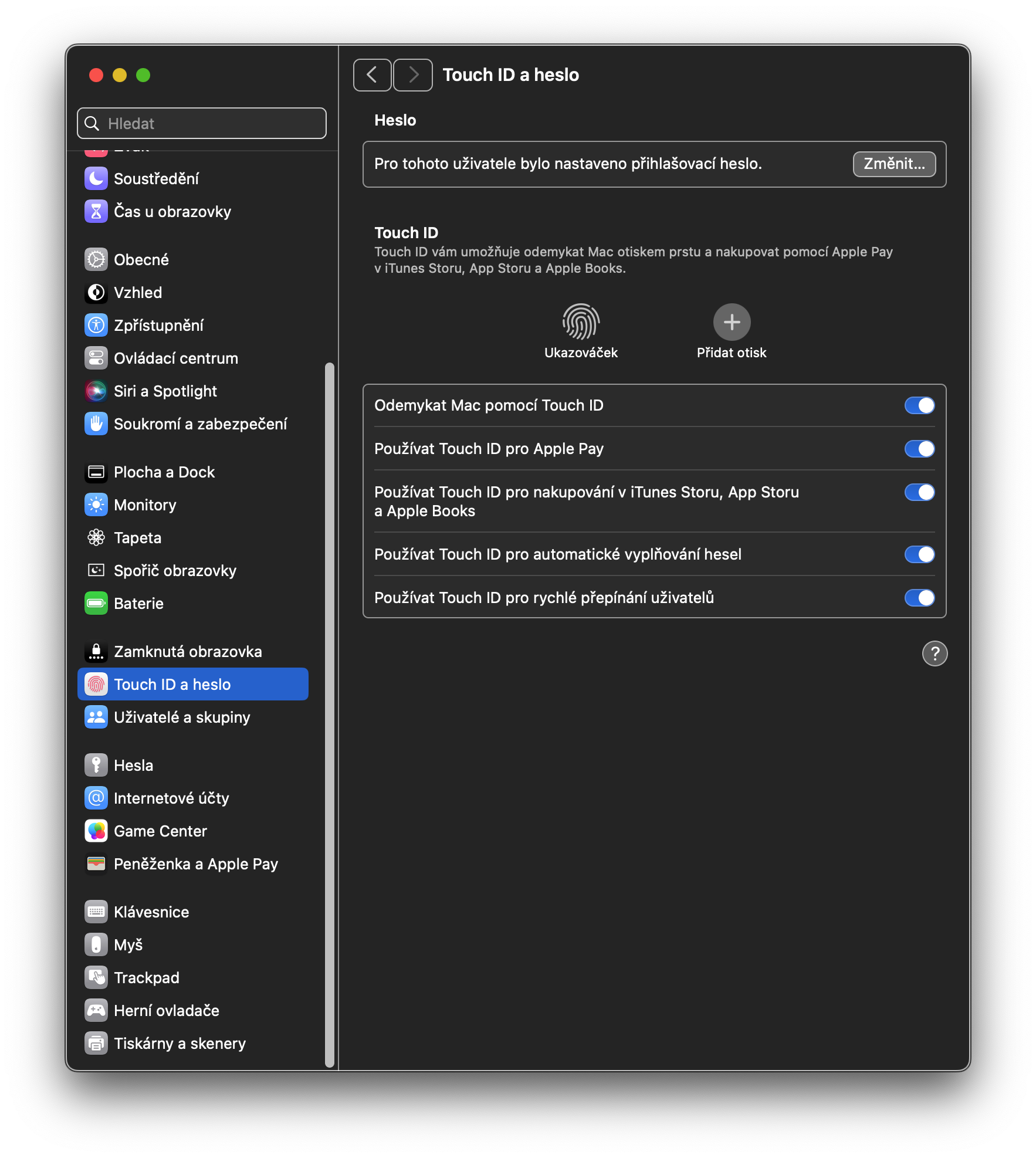The image size is (1036, 1158).
Task: Click the Obecné gear icon
Action: 96,259
